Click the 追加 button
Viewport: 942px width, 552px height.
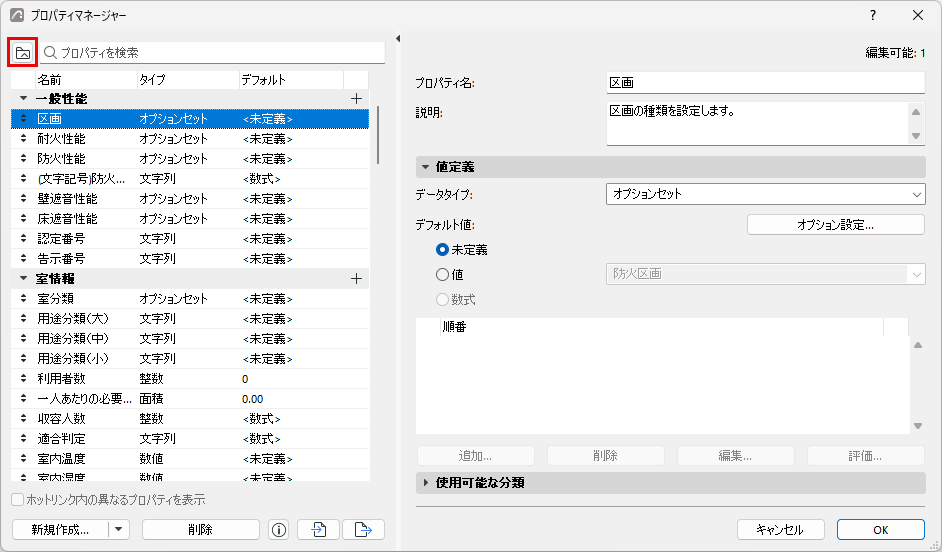tap(476, 456)
